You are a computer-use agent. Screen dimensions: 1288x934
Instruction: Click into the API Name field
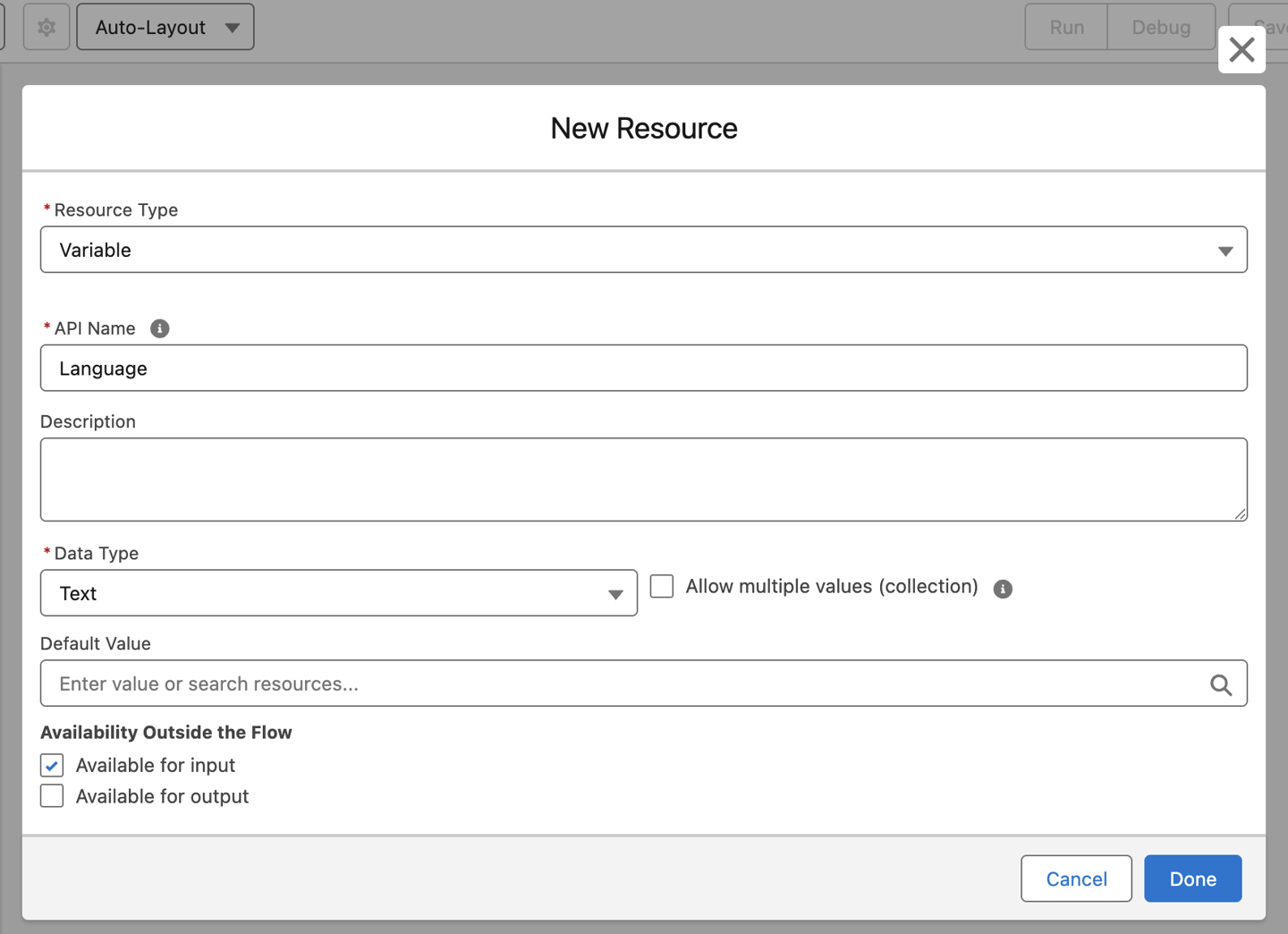644,368
